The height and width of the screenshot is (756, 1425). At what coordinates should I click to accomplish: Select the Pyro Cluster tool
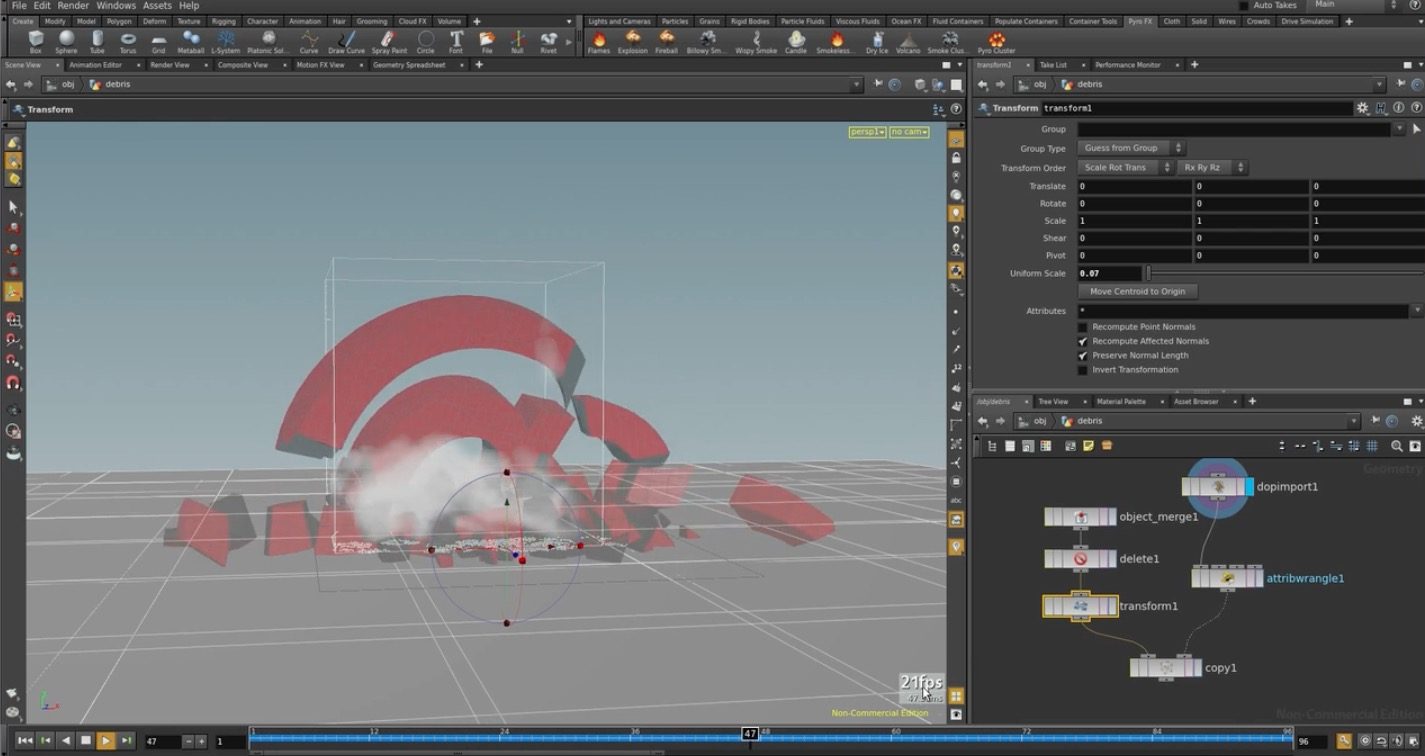[x=996, y=42]
